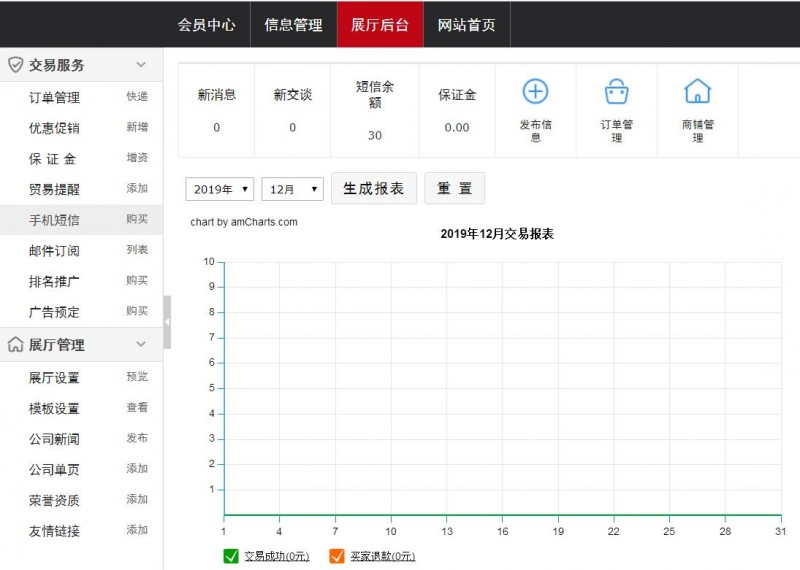
Task: Toggle the 交易成功 green legend checkbox
Action: 231,556
